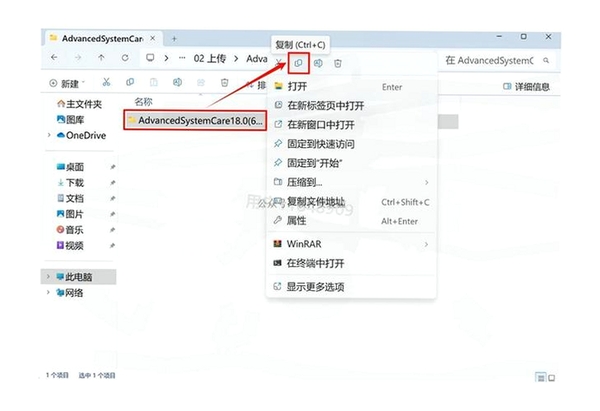Expand the OneDrive tree node
The image size is (600, 411).
coord(49,135)
